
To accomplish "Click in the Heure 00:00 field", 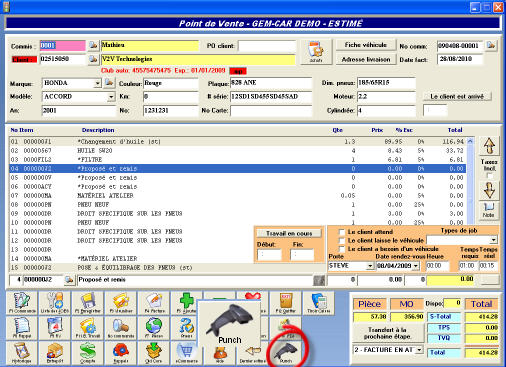I will click(x=438, y=266).
